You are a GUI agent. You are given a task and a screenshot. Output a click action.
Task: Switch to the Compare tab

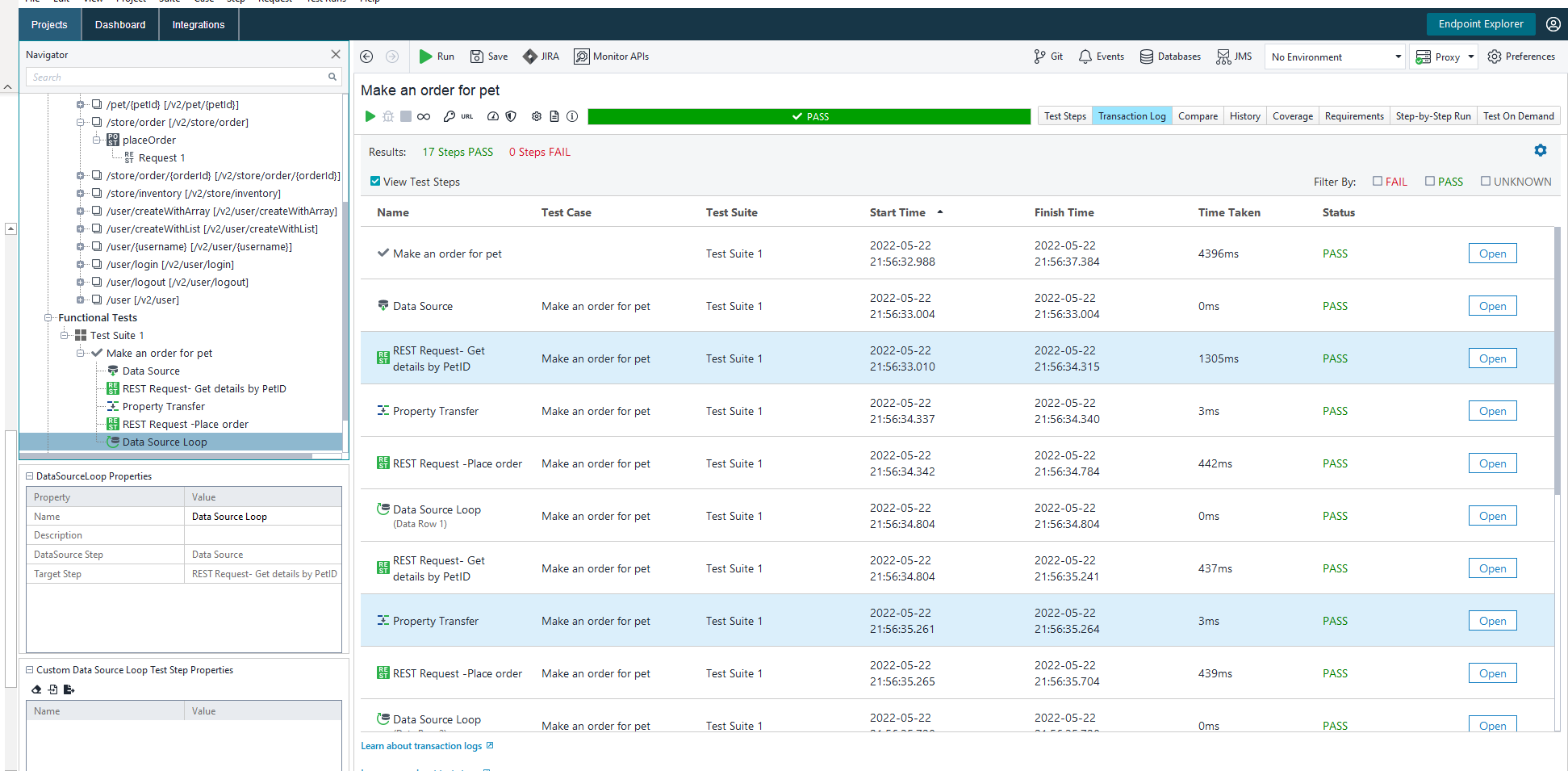click(x=1198, y=116)
